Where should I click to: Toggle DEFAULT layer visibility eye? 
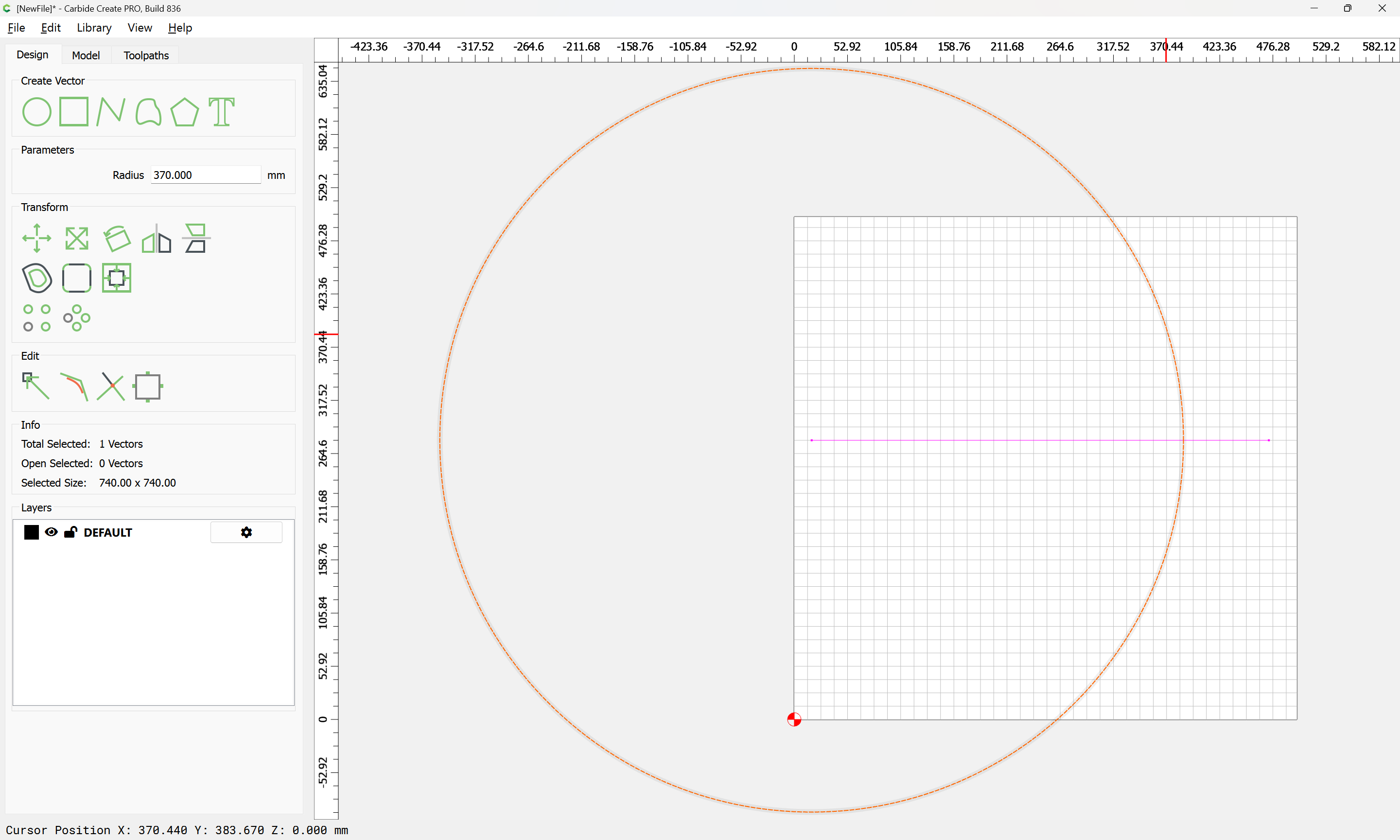point(51,532)
